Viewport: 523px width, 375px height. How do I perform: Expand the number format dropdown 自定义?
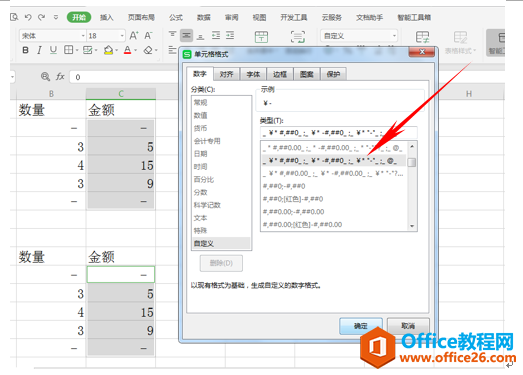pyautogui.click(x=394, y=35)
